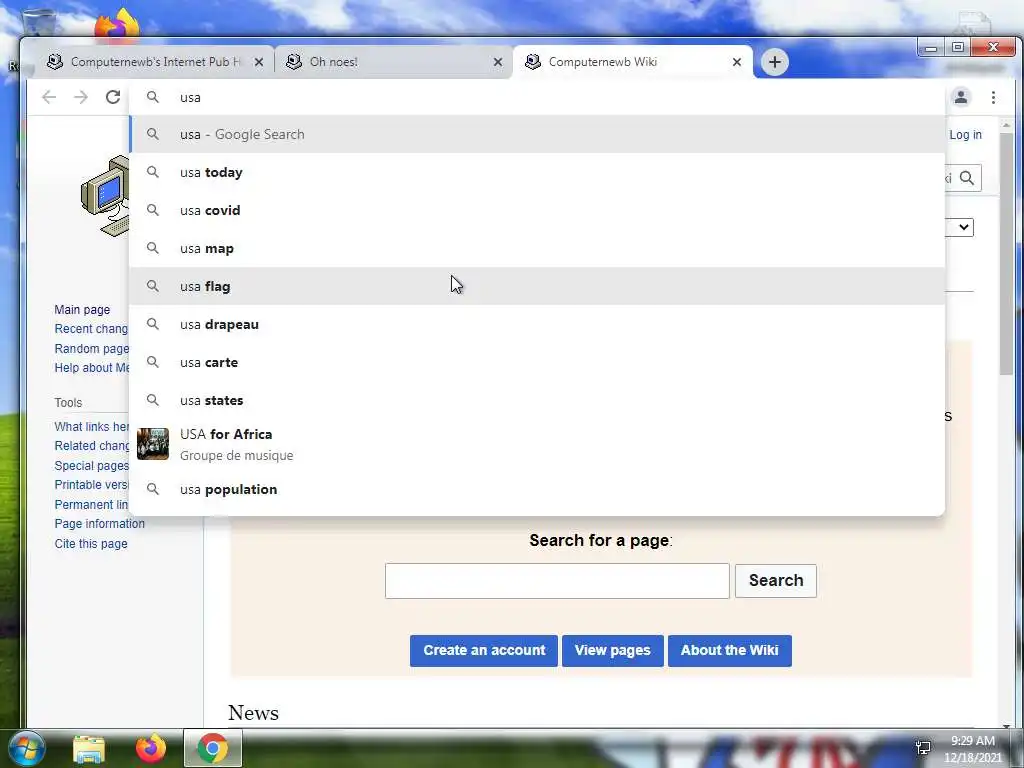Close the Computernewb Wiki tab
Screen dimensions: 1024x768
point(737,62)
